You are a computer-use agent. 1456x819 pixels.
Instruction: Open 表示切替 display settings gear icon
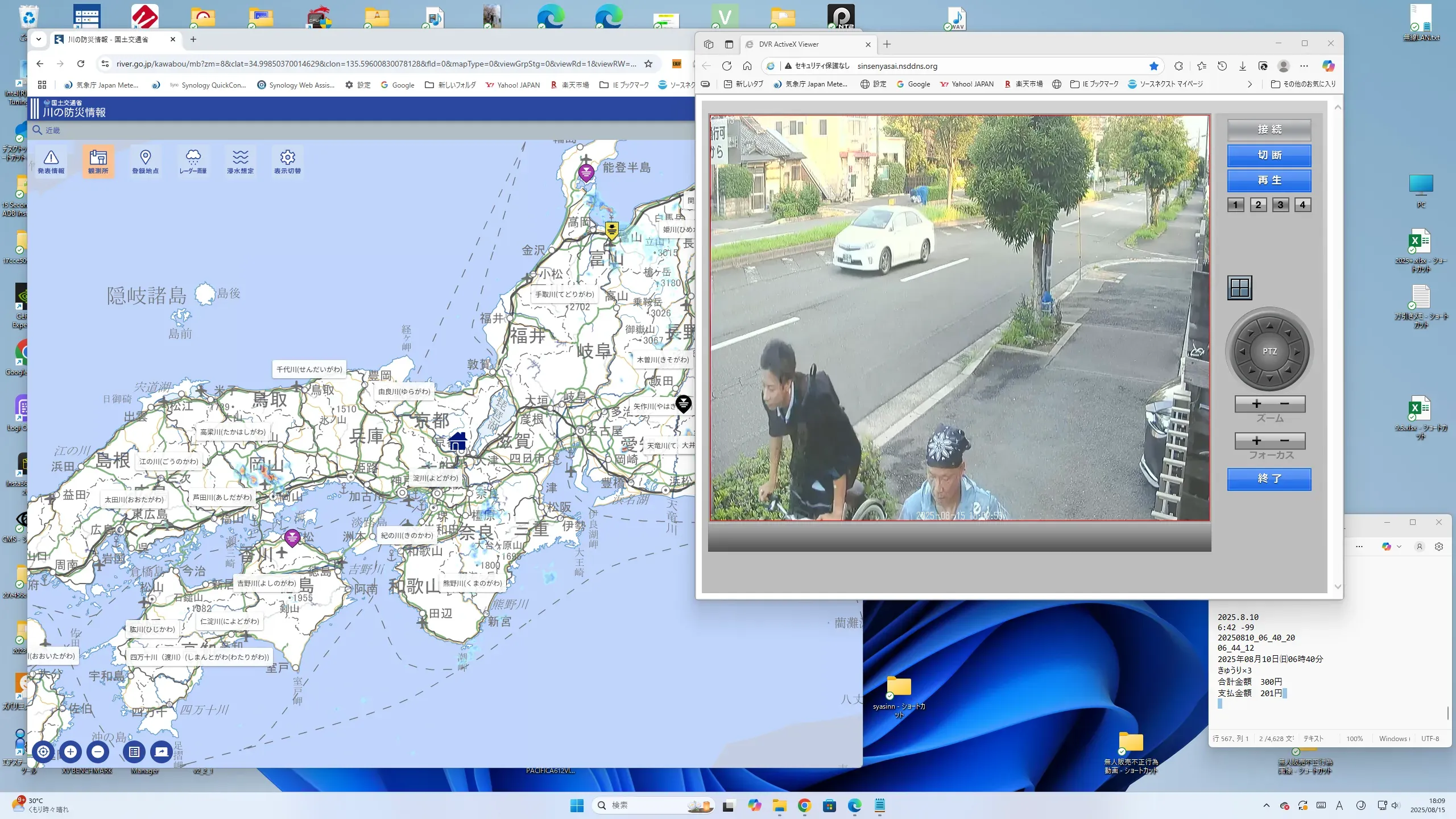(x=287, y=162)
